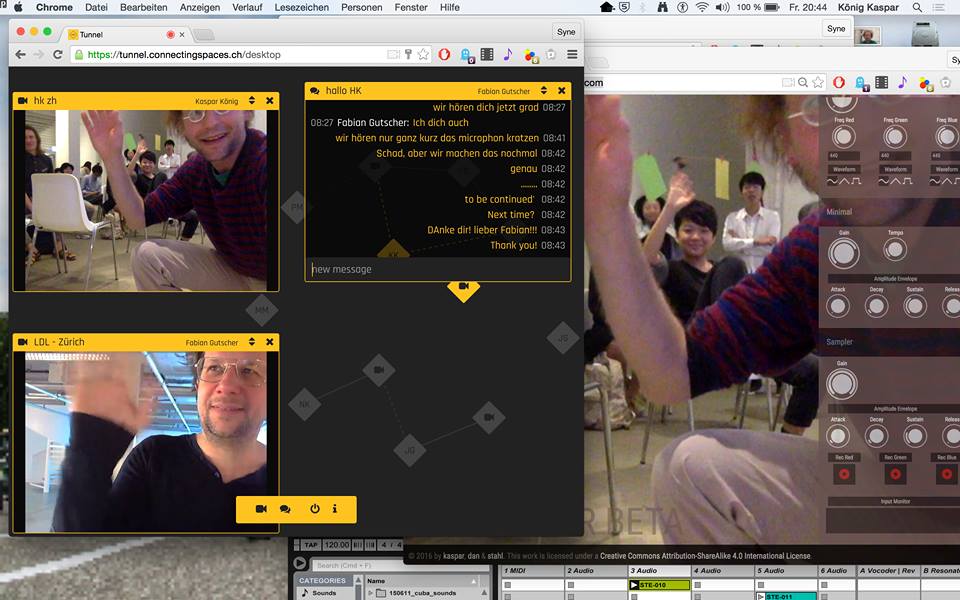
Task: Click the zoom magnifier in background browser address bar
Action: pyautogui.click(x=803, y=82)
